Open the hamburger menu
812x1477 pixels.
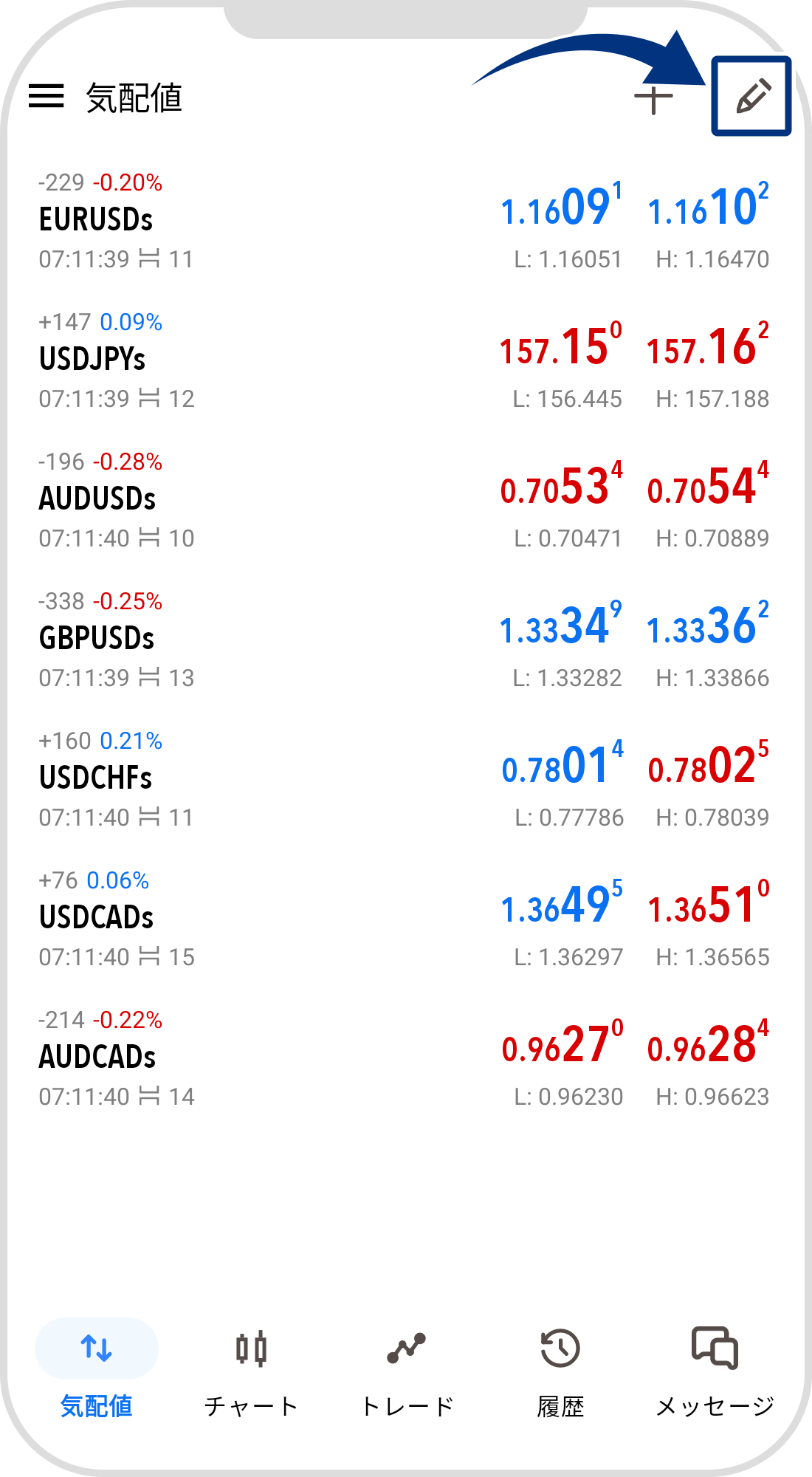pos(46,96)
